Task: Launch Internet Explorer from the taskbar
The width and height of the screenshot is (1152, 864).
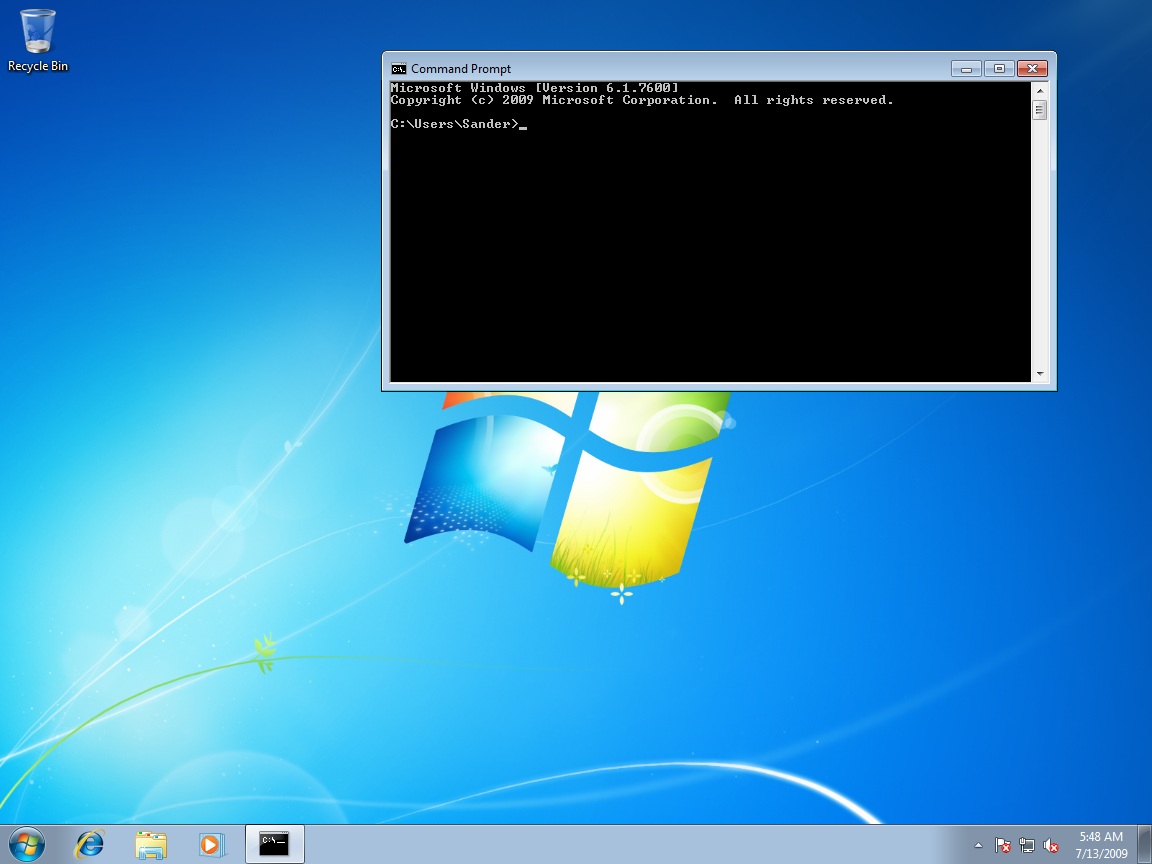Action: click(x=90, y=844)
